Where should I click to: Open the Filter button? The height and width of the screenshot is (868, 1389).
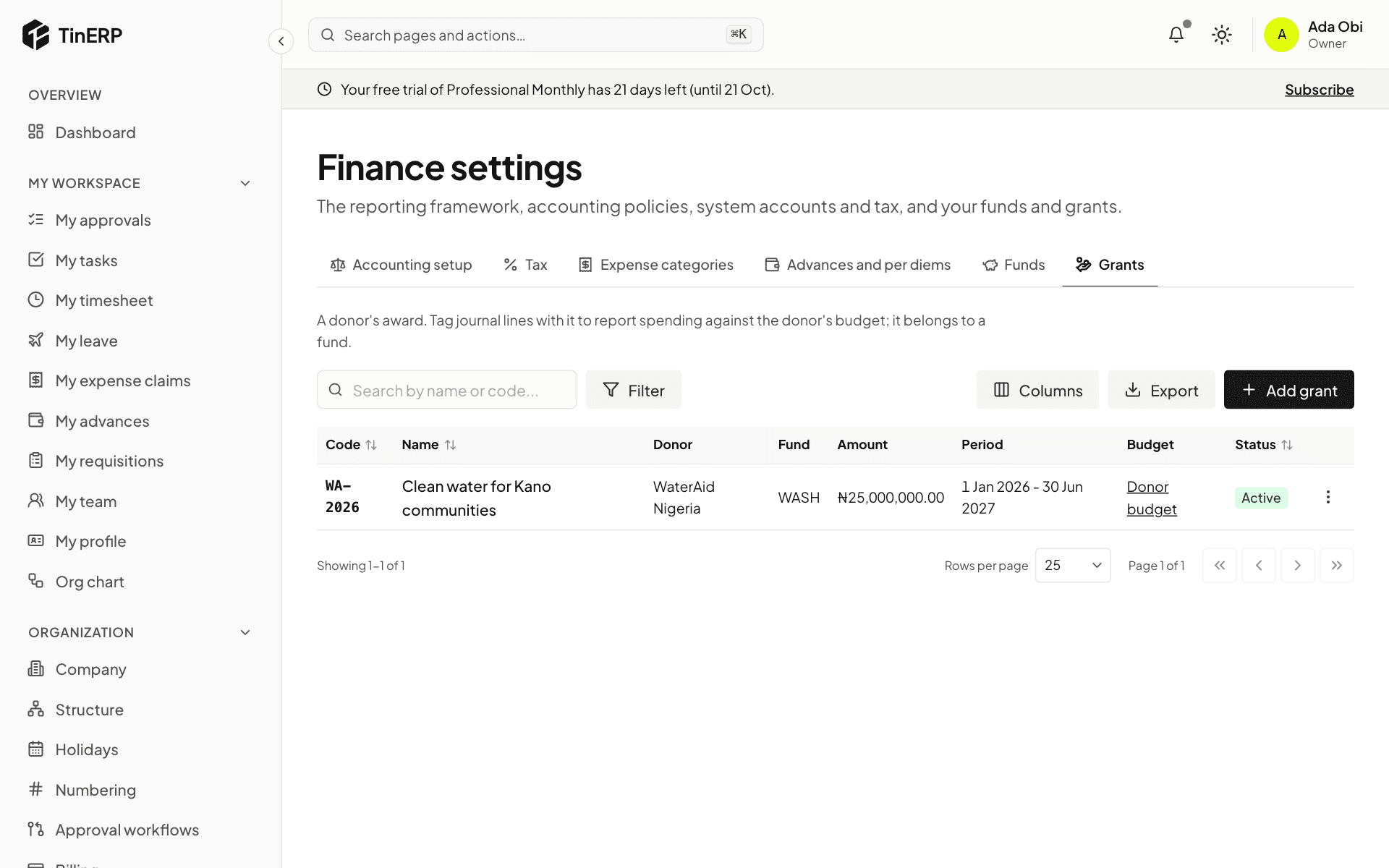point(634,390)
